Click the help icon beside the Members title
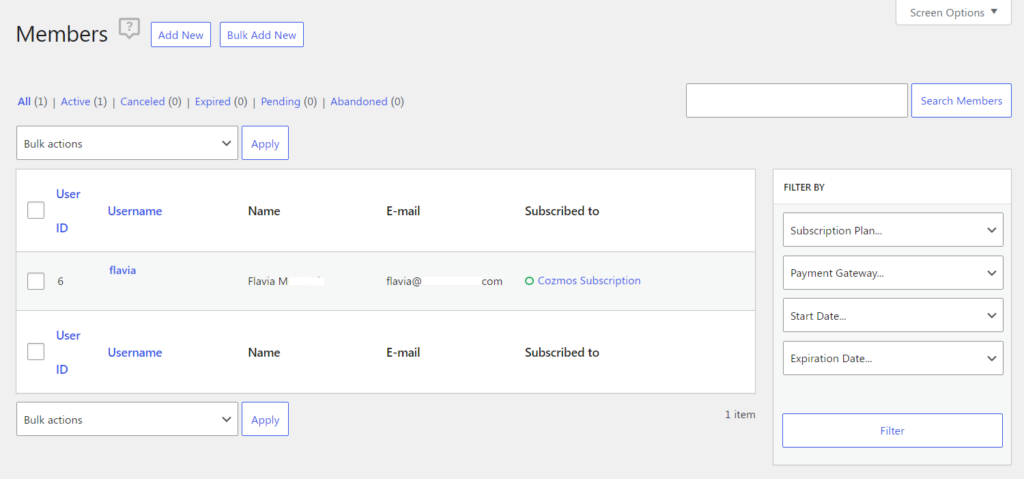Screen dimensions: 1024x479 coord(129,29)
